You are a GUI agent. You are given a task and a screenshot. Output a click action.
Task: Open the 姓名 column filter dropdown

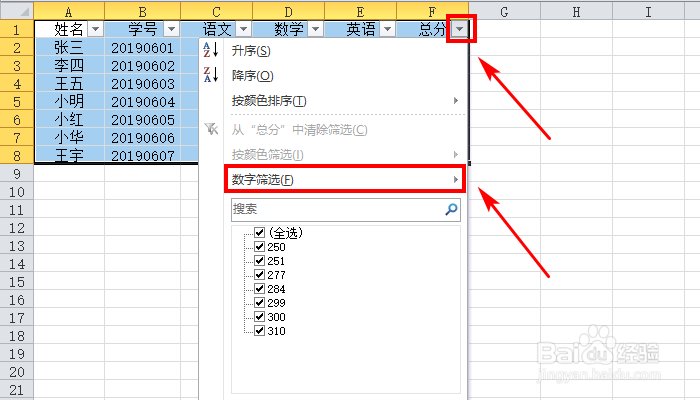[95, 29]
